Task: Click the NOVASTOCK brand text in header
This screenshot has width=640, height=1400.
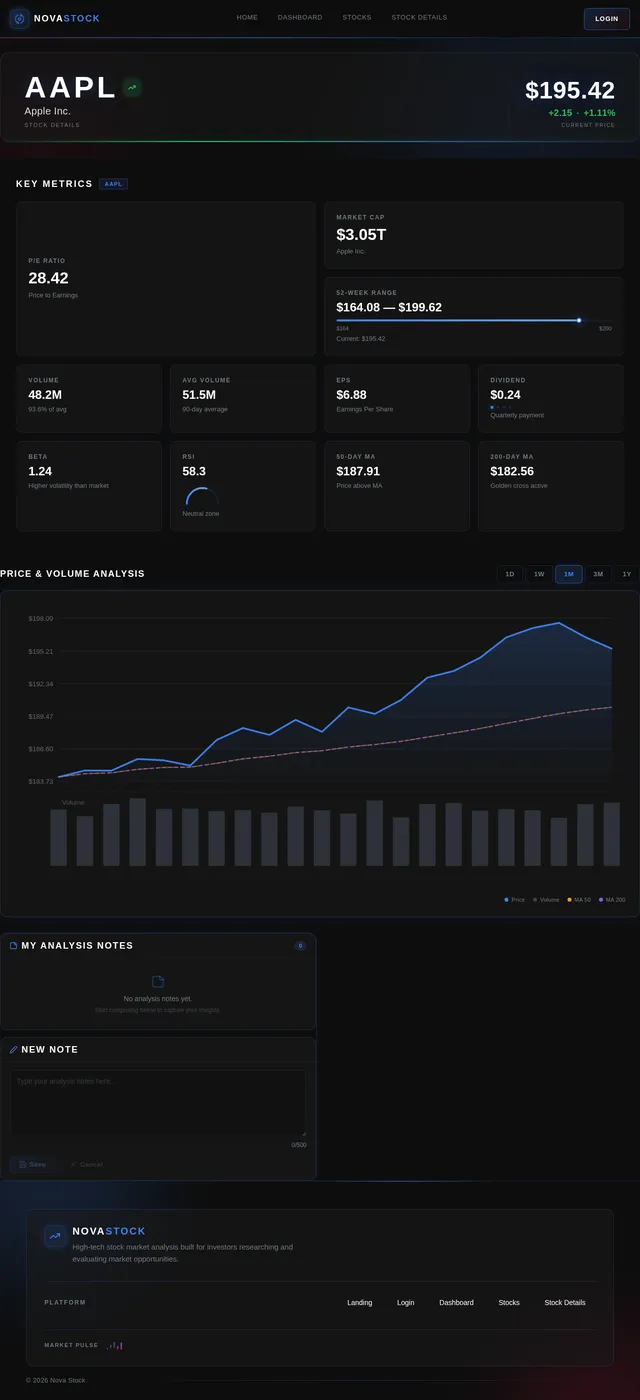Action: (67, 19)
